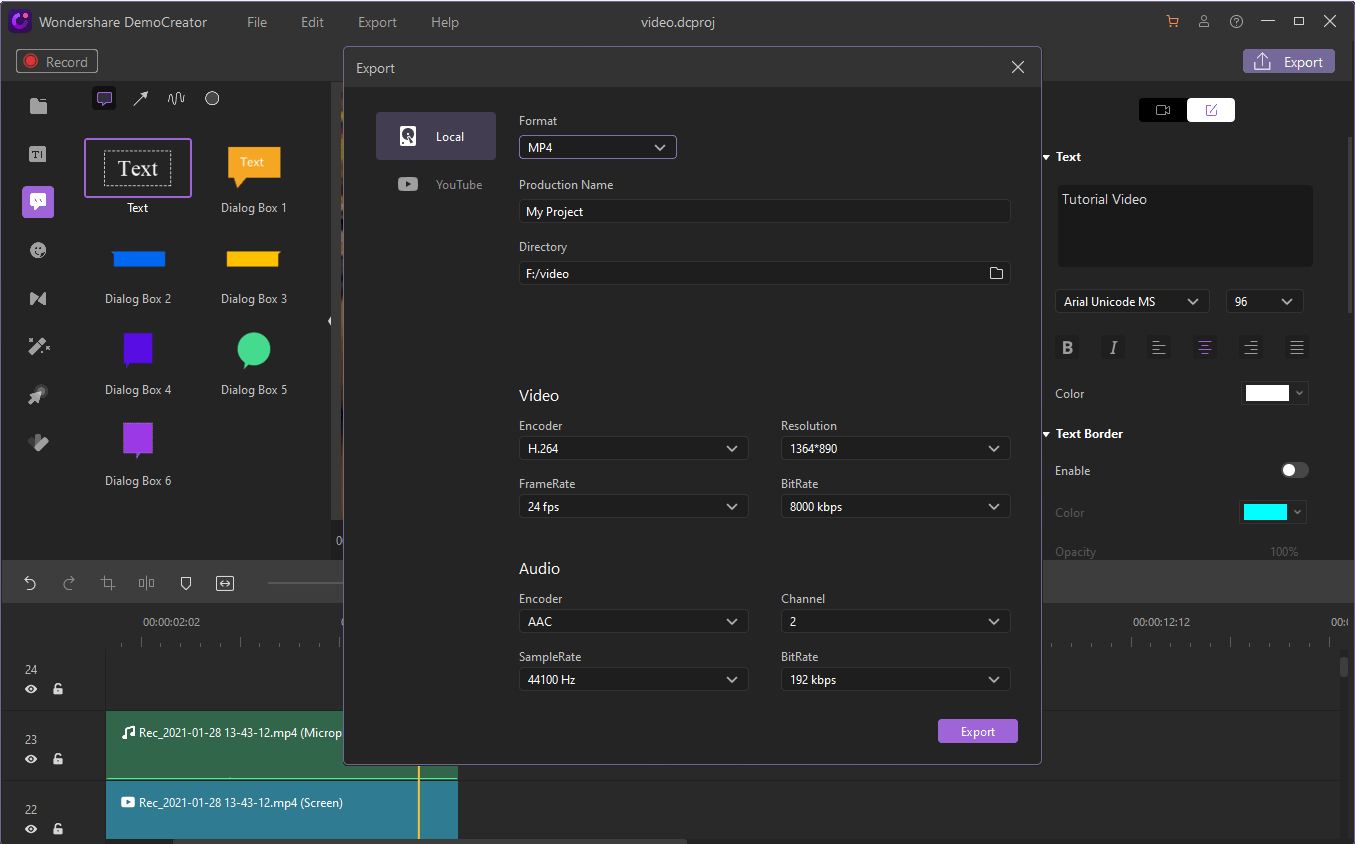Show circle shape annotation category
1355x844 pixels.
212,98
